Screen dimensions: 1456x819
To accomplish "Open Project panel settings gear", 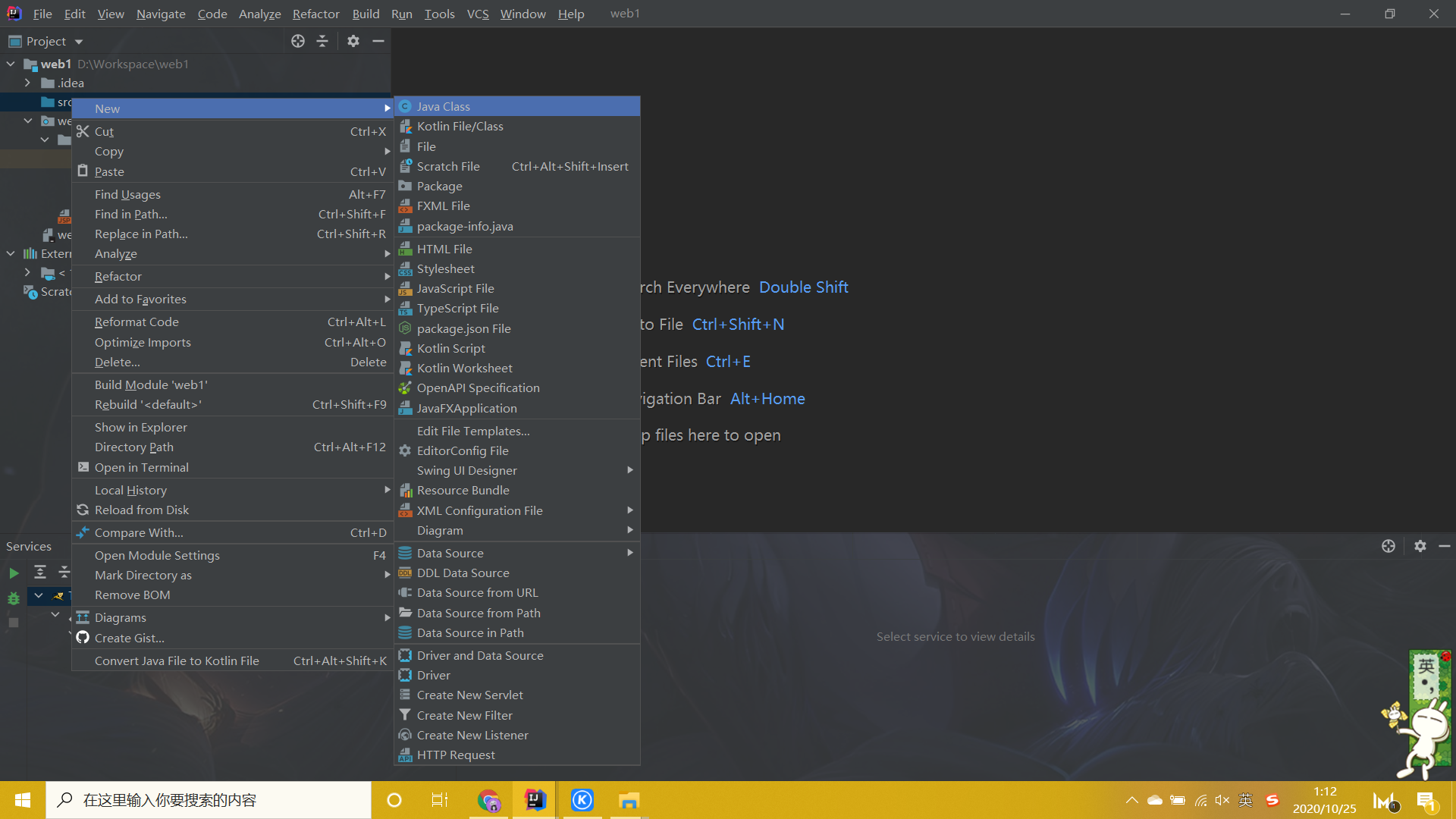I will [x=353, y=41].
